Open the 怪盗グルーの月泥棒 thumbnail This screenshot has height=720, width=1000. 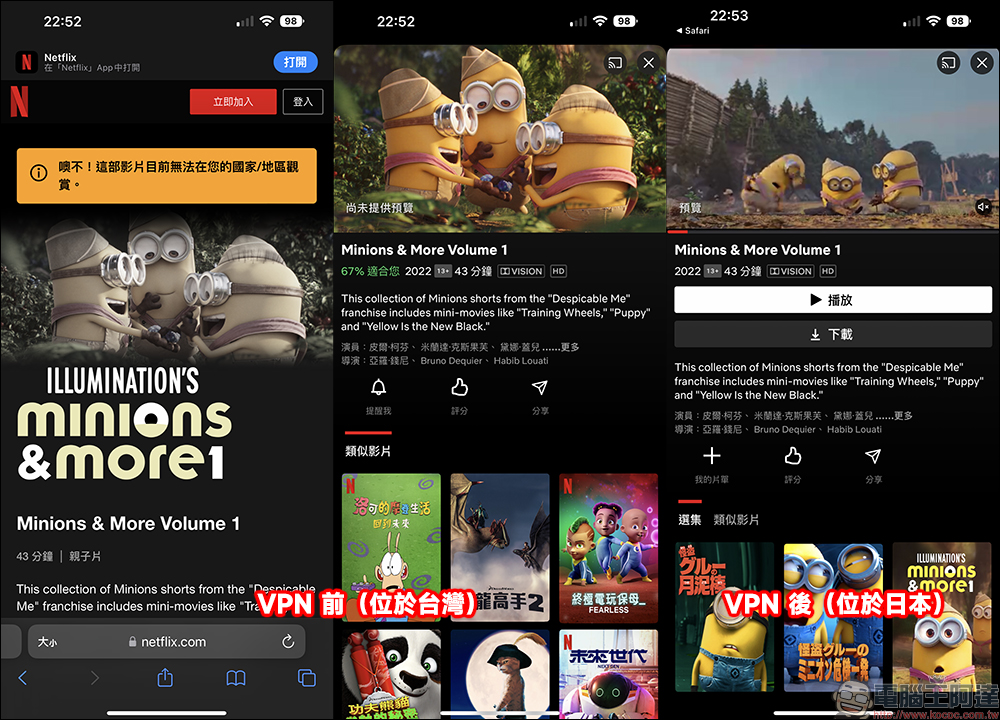coord(724,617)
